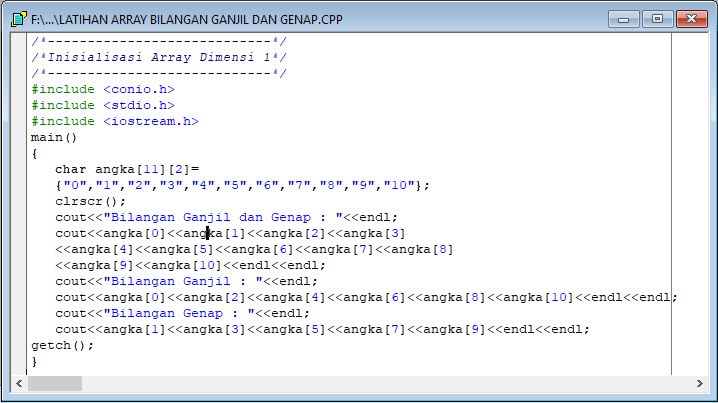Click the cout "Bilangan Ganjil : " line
Image resolution: width=718 pixels, height=403 pixels.
(x=186, y=282)
